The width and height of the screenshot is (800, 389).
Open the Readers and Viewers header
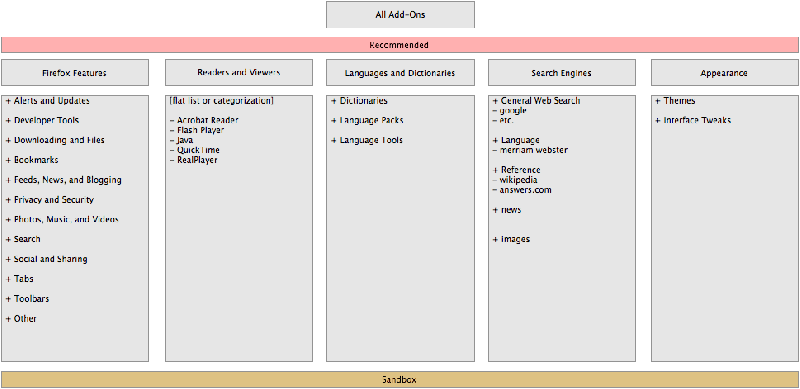tap(239, 72)
